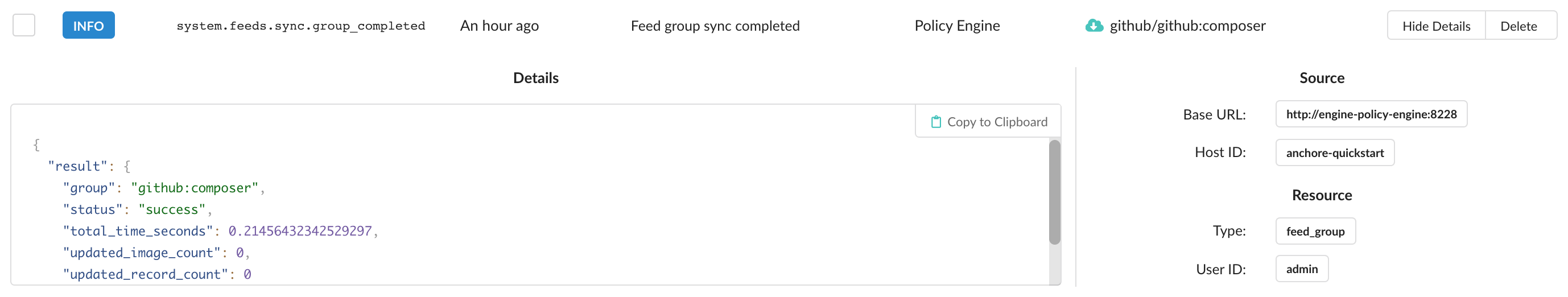Click the system.feeds.sync.group_completed event type text
This screenshot has height=297, width=1568.
tap(301, 26)
